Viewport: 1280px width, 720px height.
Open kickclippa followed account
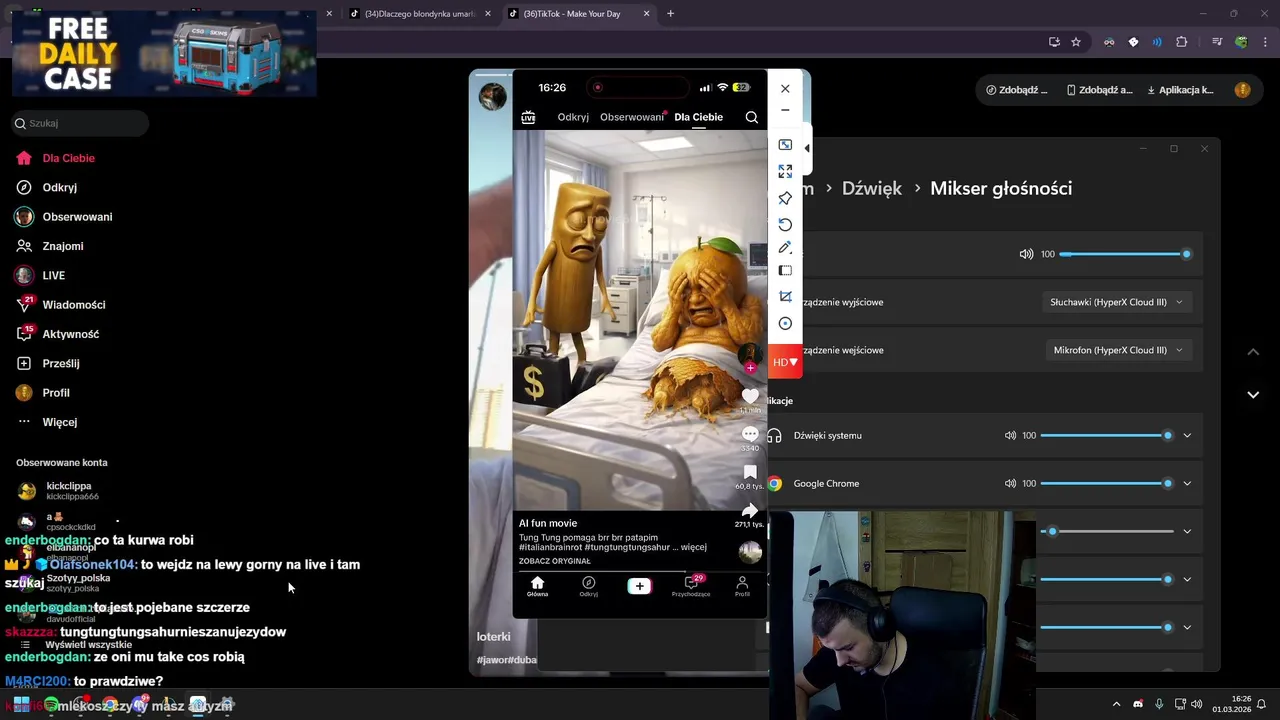[58, 490]
